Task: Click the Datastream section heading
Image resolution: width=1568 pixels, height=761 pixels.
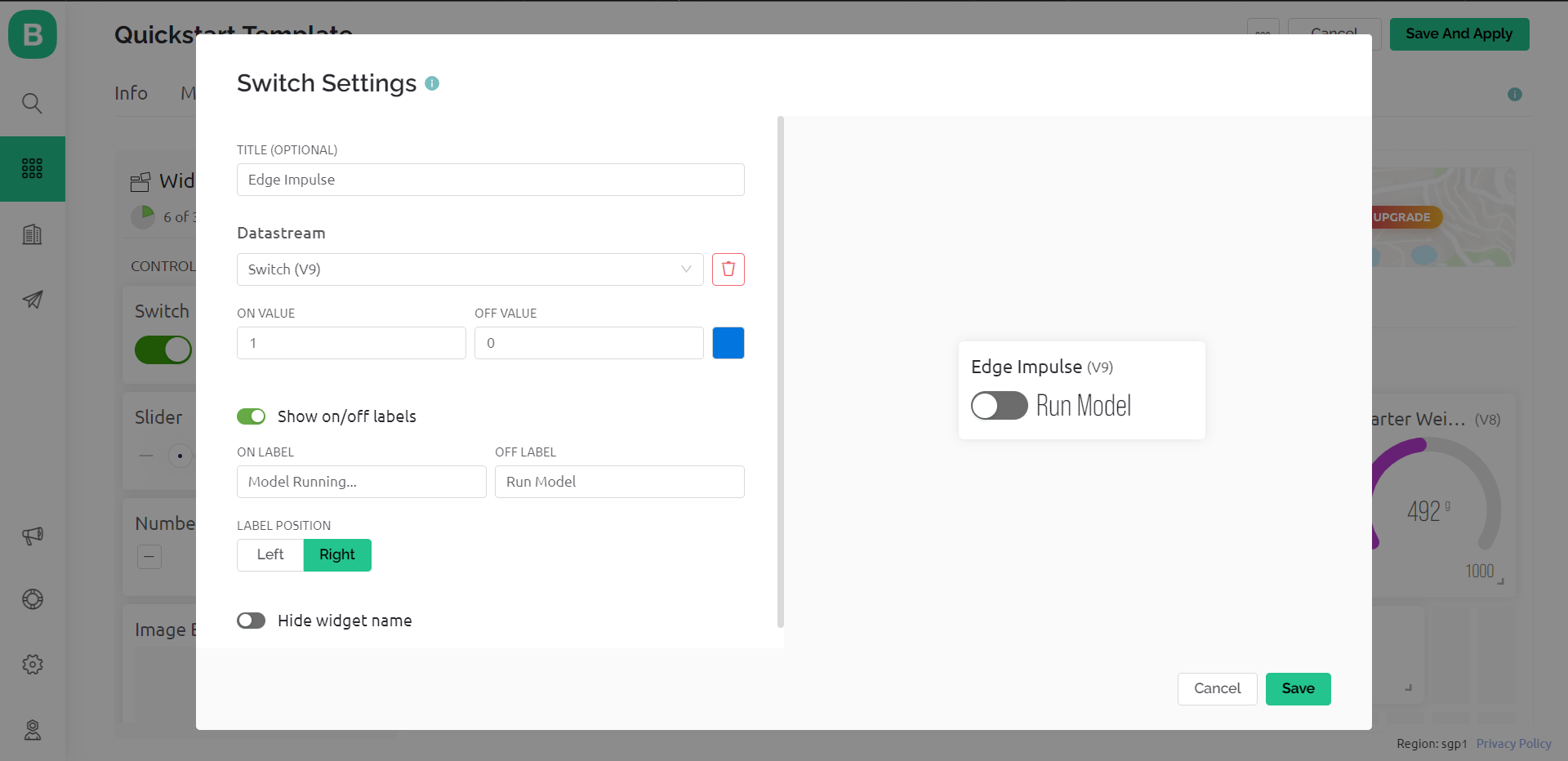Action: (281, 234)
